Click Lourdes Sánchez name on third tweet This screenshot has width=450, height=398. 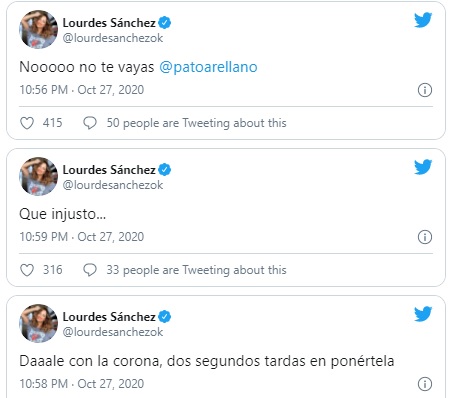(x=109, y=317)
